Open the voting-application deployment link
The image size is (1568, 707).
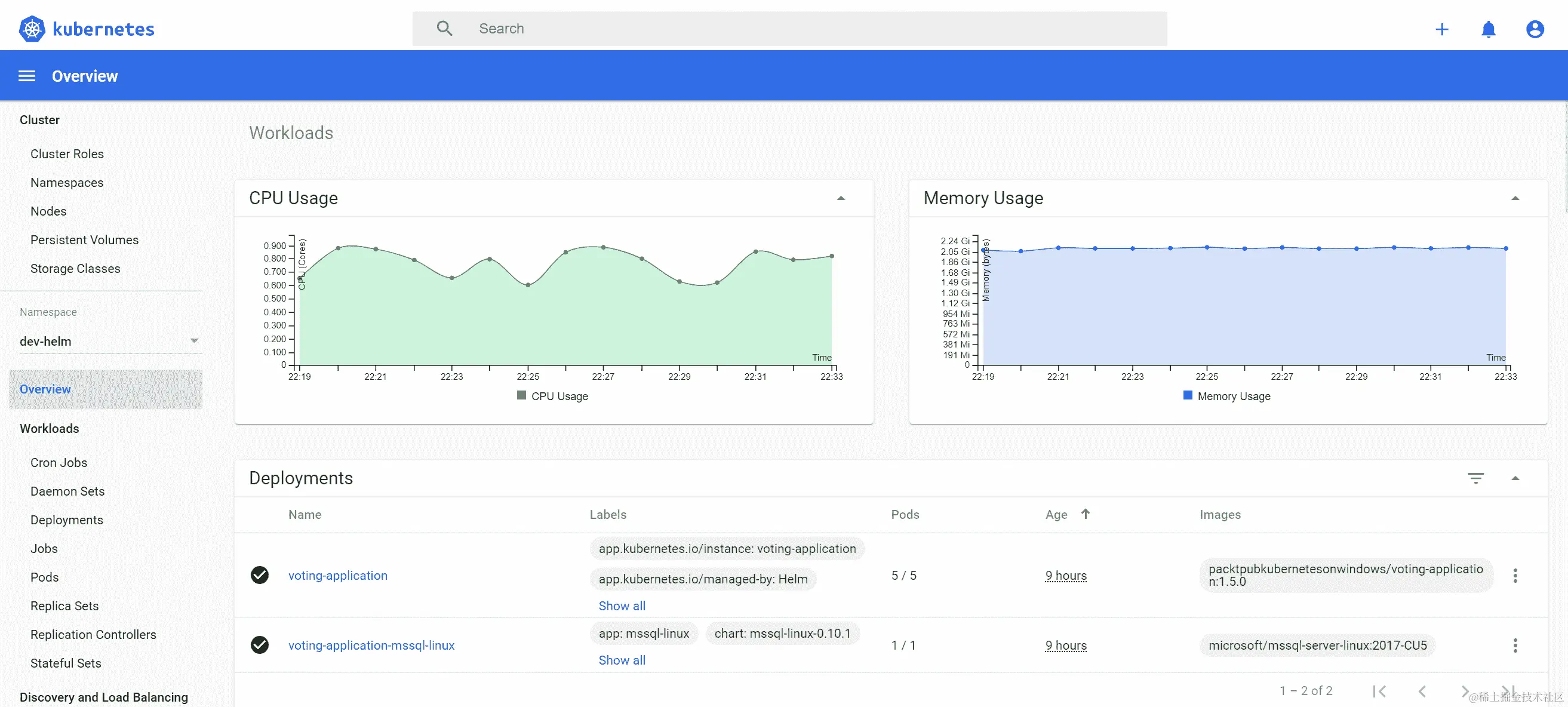[338, 576]
